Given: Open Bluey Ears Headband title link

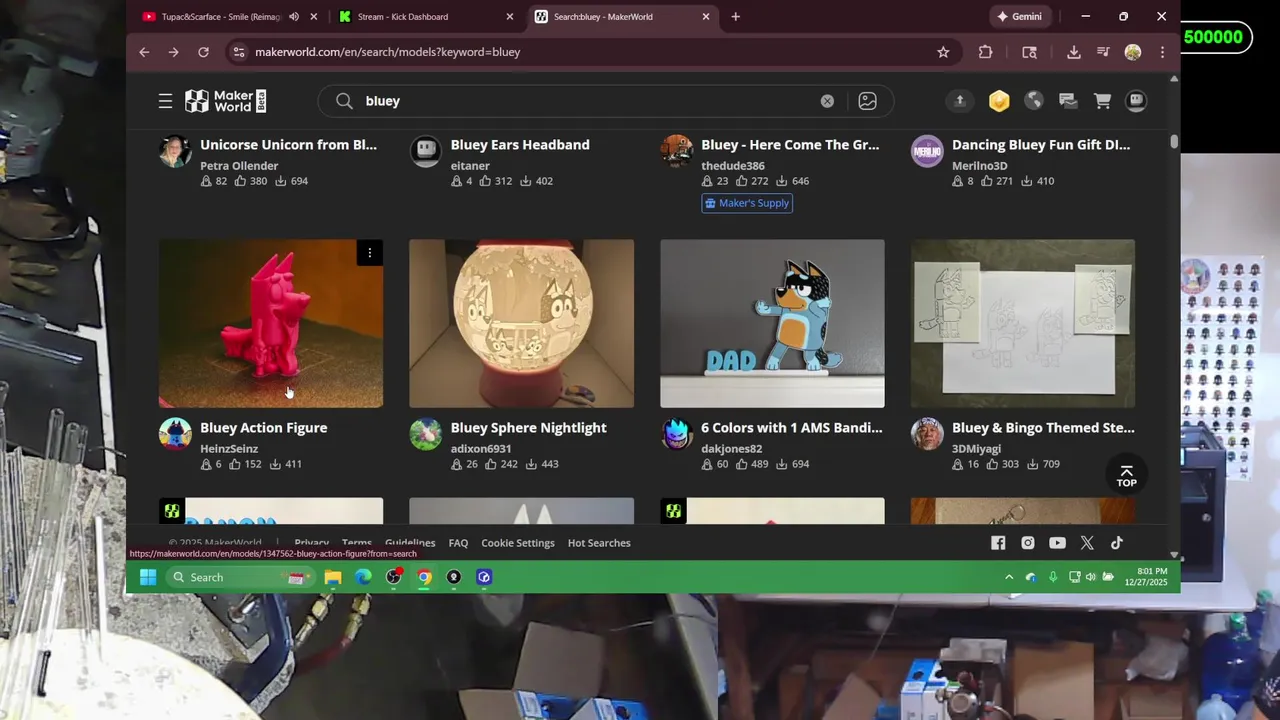Looking at the screenshot, I should click(x=520, y=145).
